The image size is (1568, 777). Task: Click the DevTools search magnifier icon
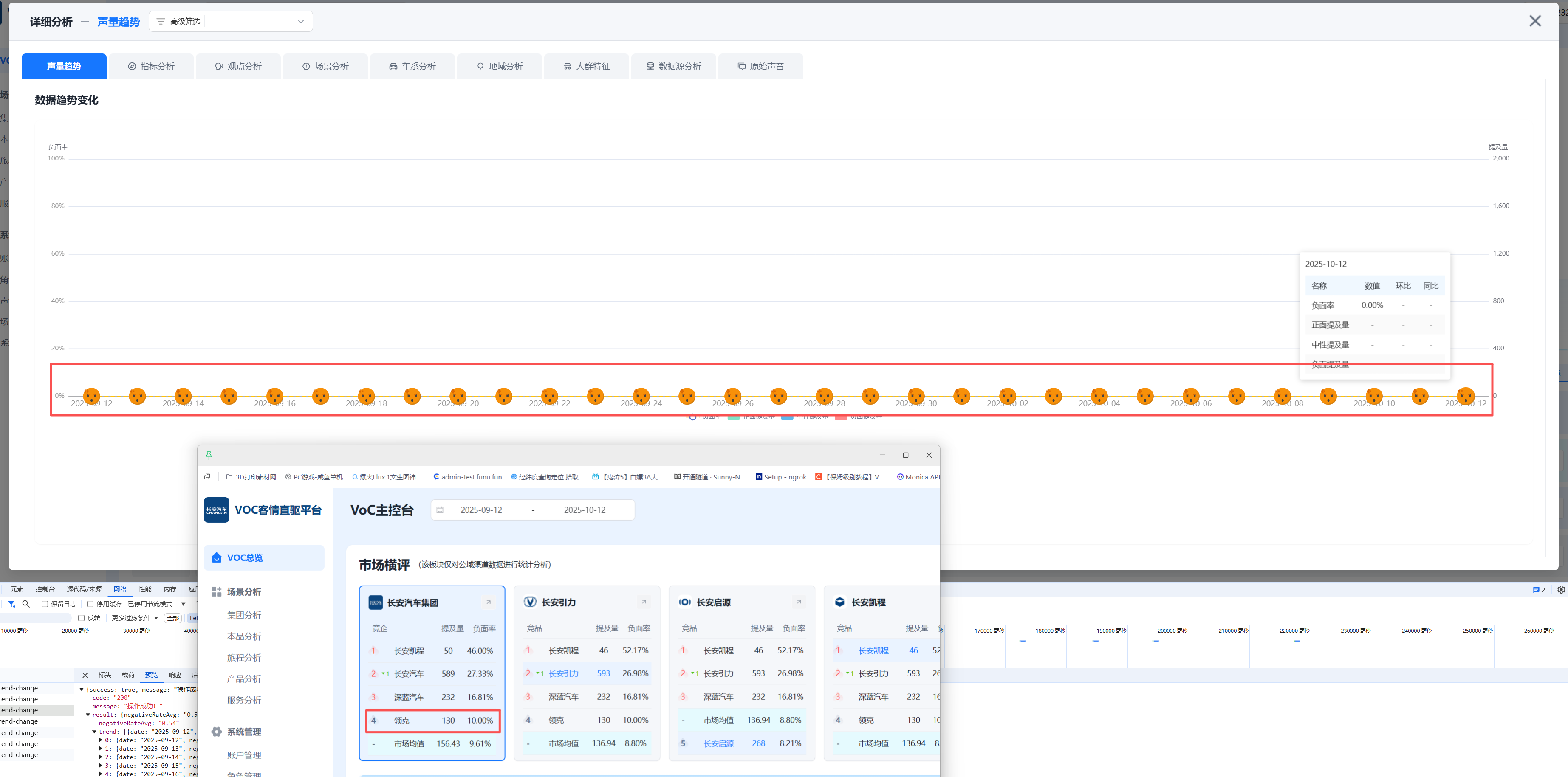(x=25, y=604)
